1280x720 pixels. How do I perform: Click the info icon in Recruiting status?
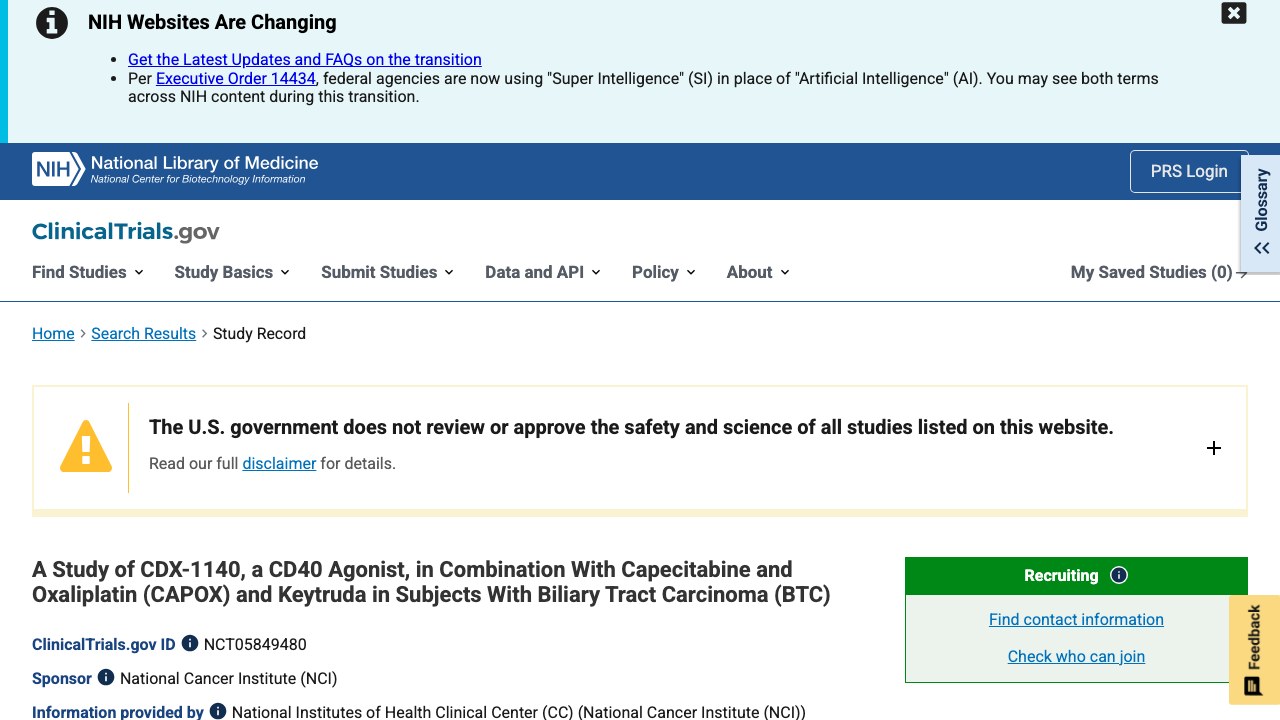(x=1119, y=575)
